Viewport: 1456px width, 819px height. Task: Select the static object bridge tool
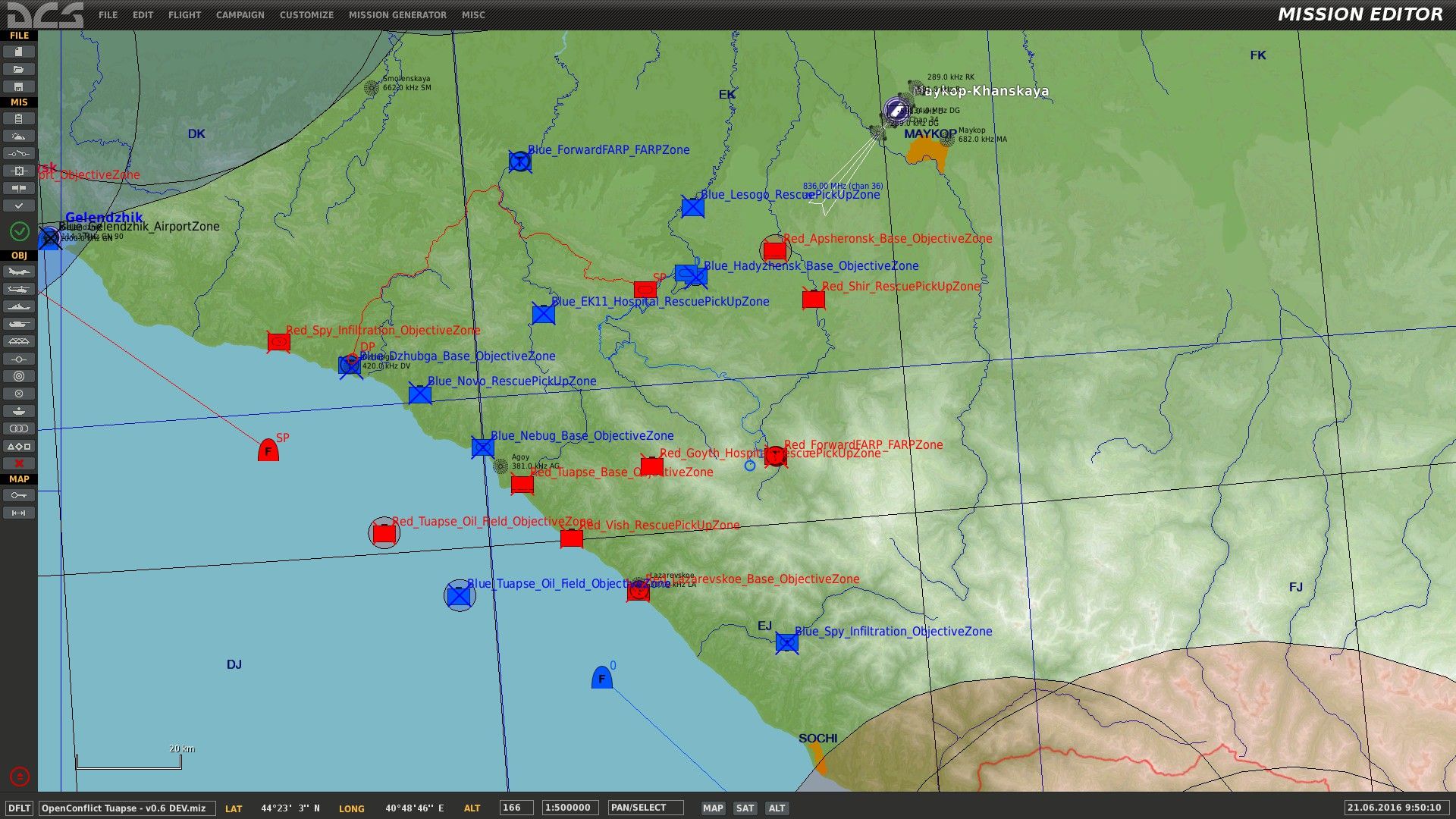tap(19, 341)
